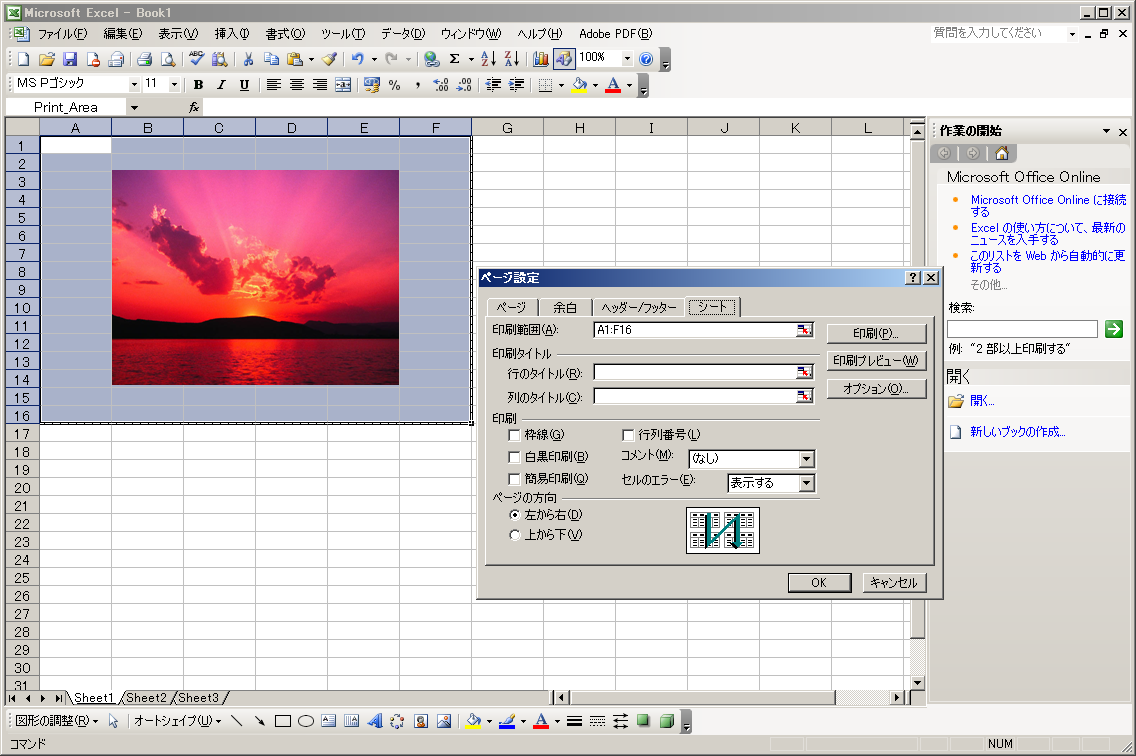This screenshot has width=1136, height=756.
Task: Open the font size dropdown
Action: tap(175, 85)
